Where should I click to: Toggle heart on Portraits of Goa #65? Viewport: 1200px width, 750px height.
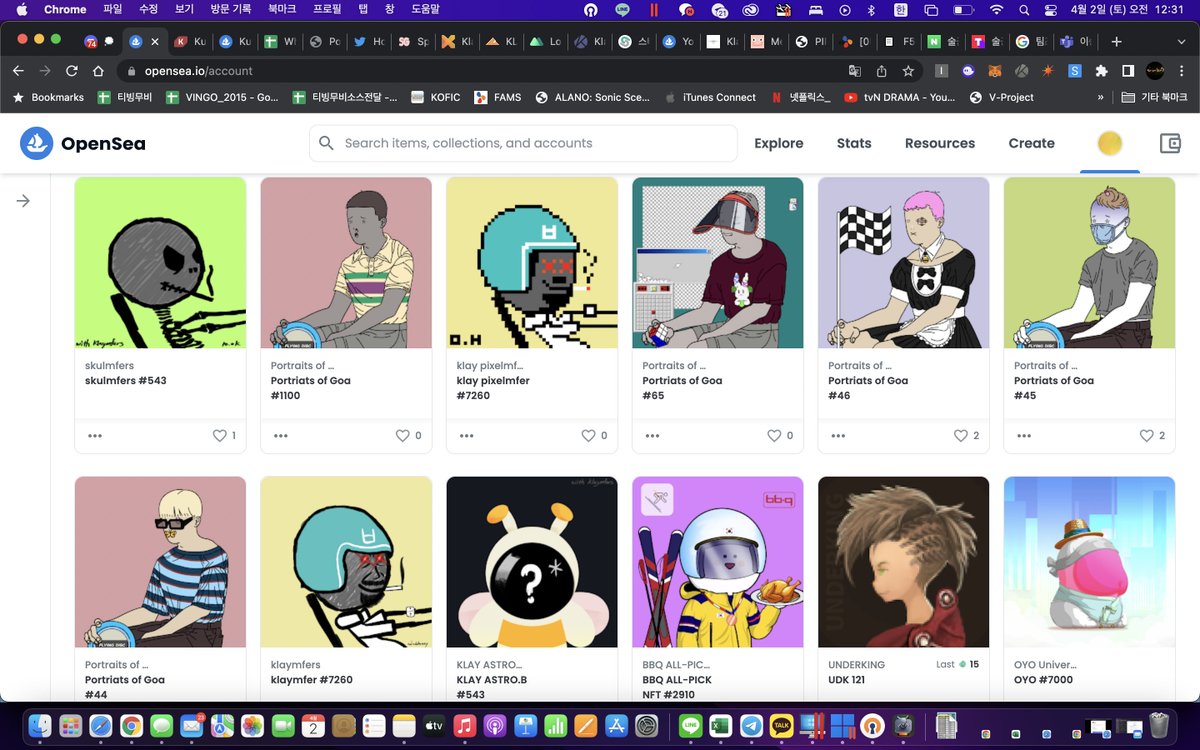pos(774,435)
